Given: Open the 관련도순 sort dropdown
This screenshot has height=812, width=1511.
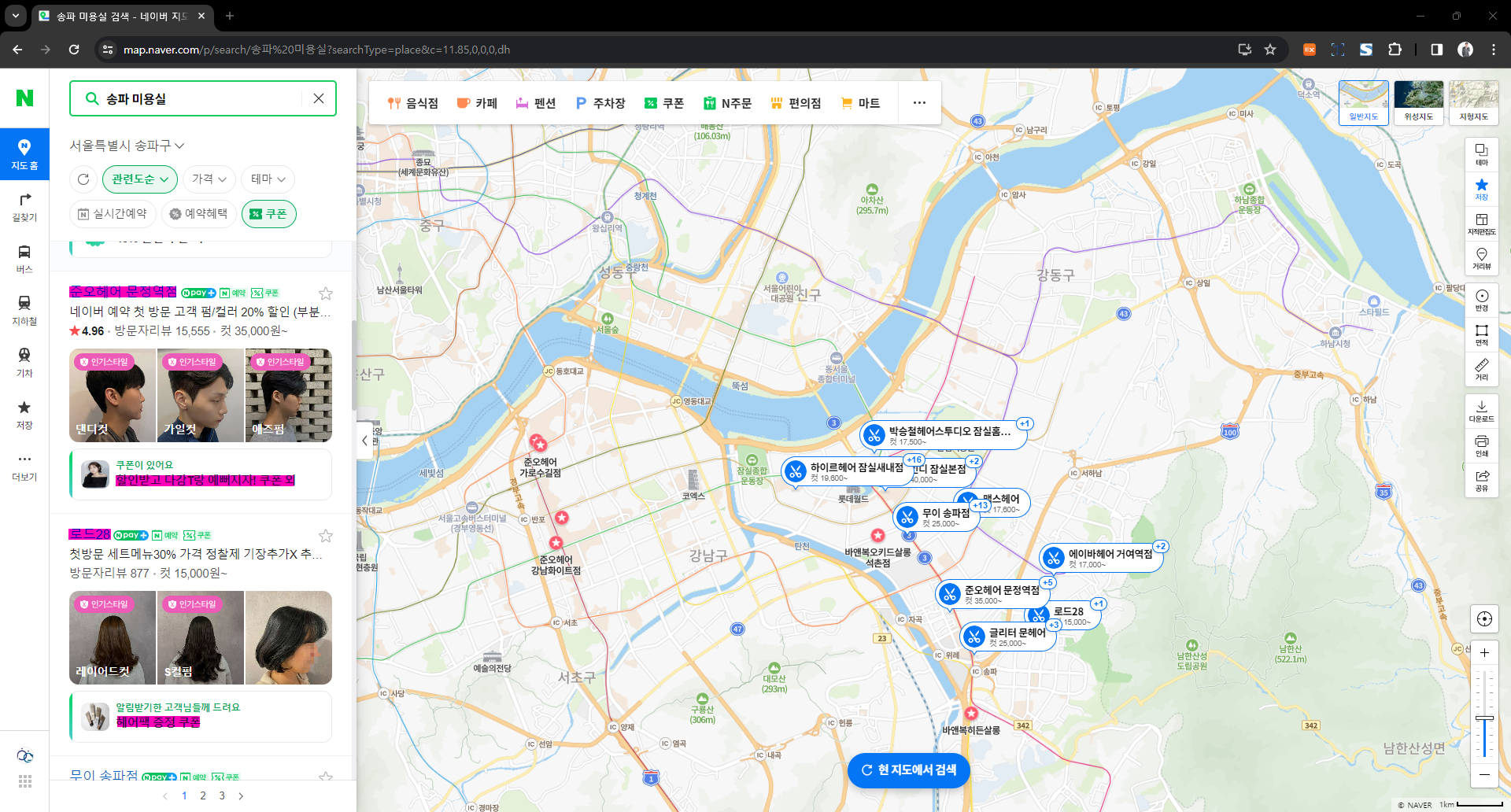Looking at the screenshot, I should coord(140,179).
